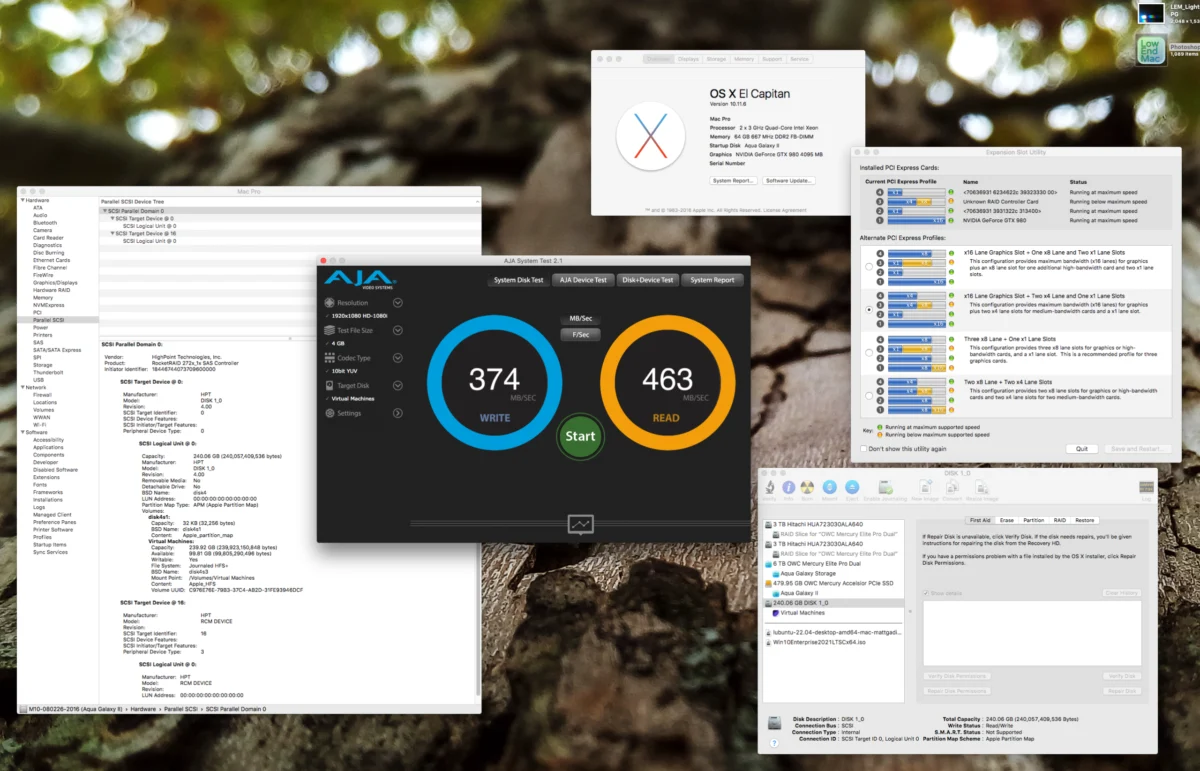Select 6 TB OWC Mercury Elite Pro Dual
1200x771 pixels.
coord(815,563)
